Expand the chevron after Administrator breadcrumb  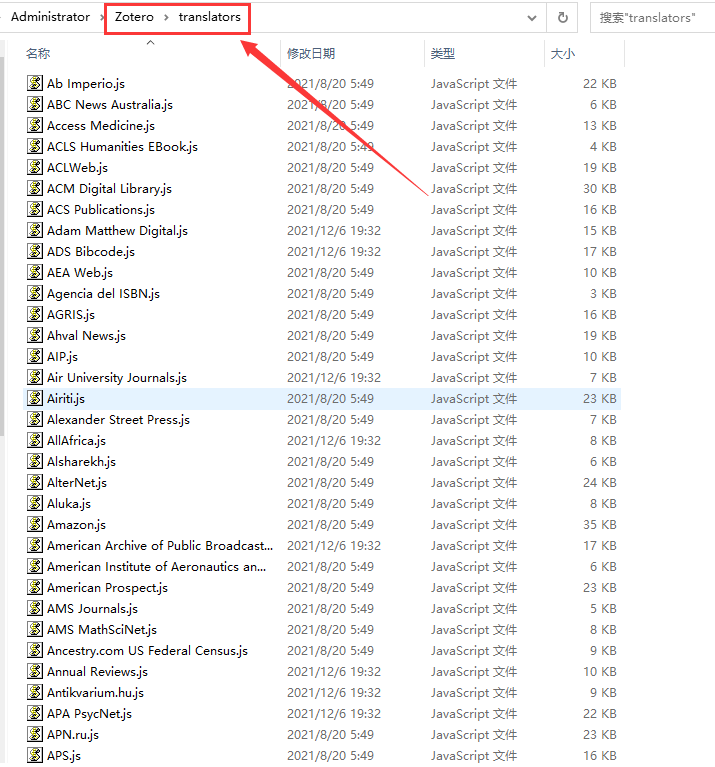102,18
